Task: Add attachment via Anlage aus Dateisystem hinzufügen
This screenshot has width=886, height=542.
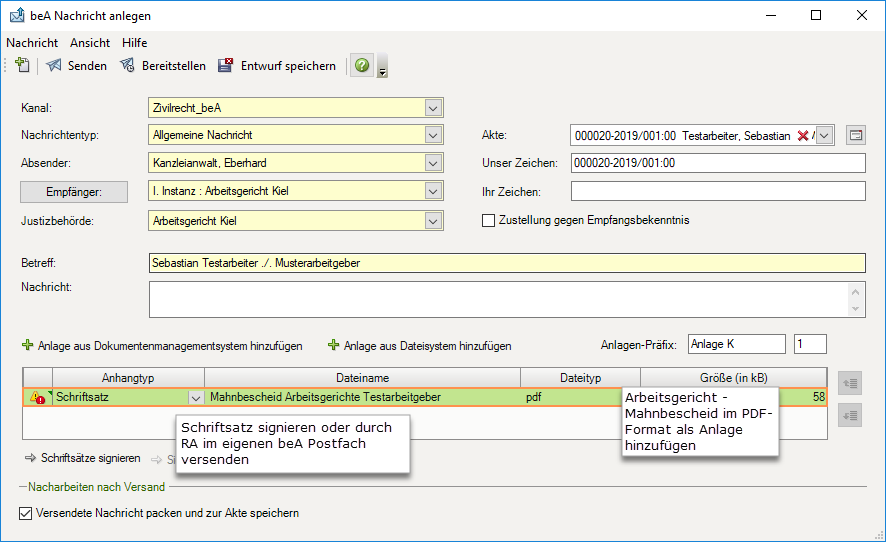Action: point(420,346)
